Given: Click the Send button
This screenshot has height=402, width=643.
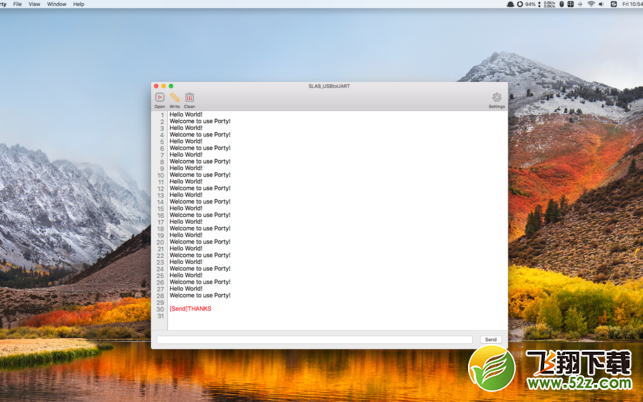Looking at the screenshot, I should tap(491, 340).
